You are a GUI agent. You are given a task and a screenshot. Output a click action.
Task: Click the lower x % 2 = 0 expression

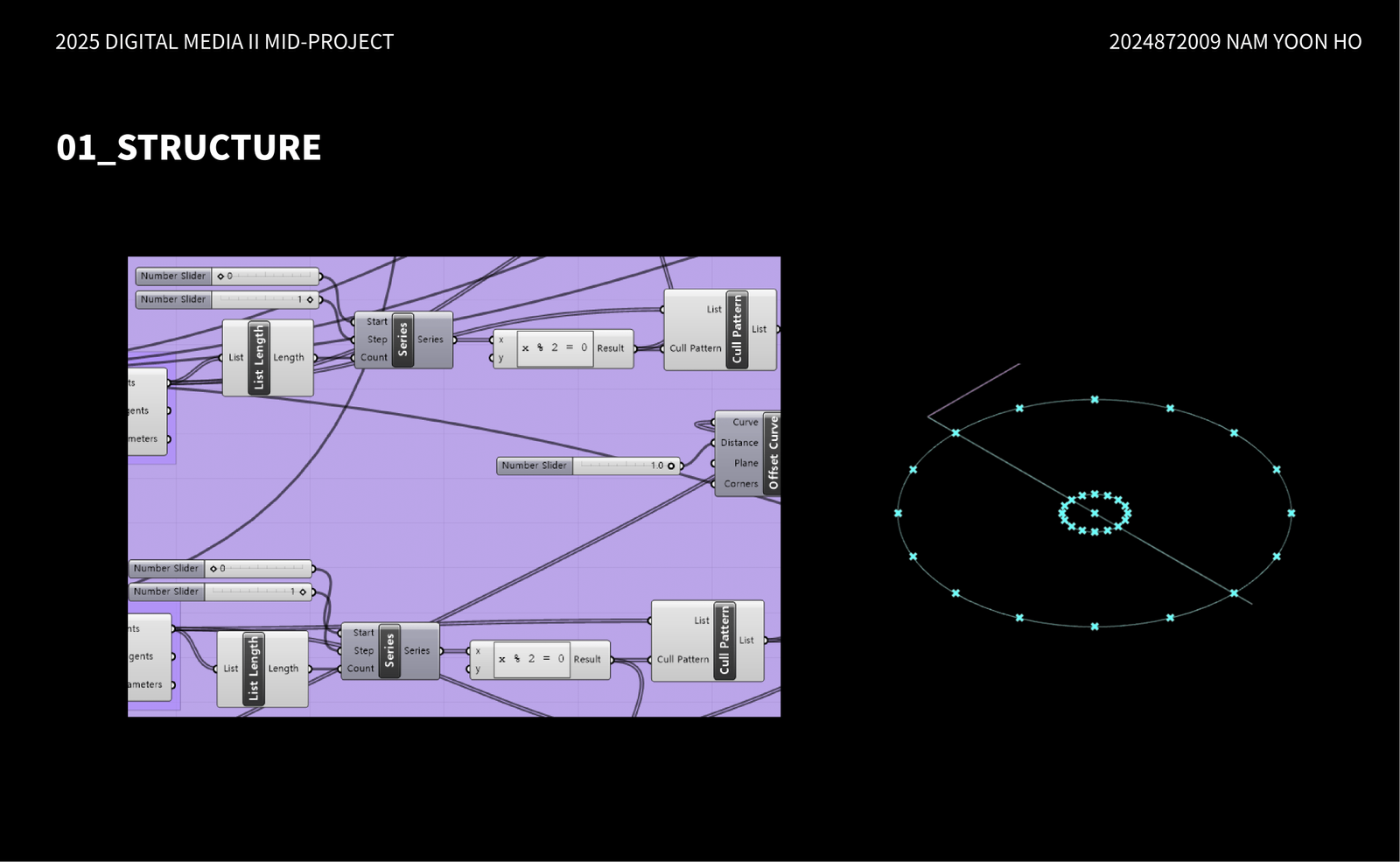[531, 659]
